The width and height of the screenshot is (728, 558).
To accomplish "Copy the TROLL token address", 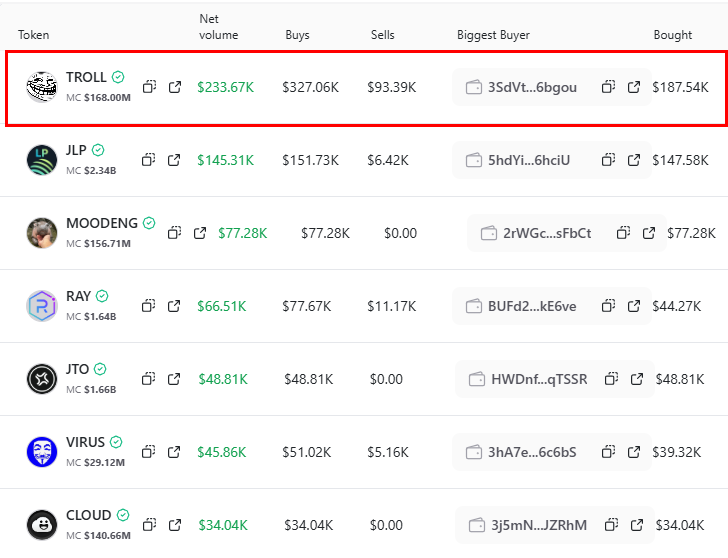I will [149, 87].
